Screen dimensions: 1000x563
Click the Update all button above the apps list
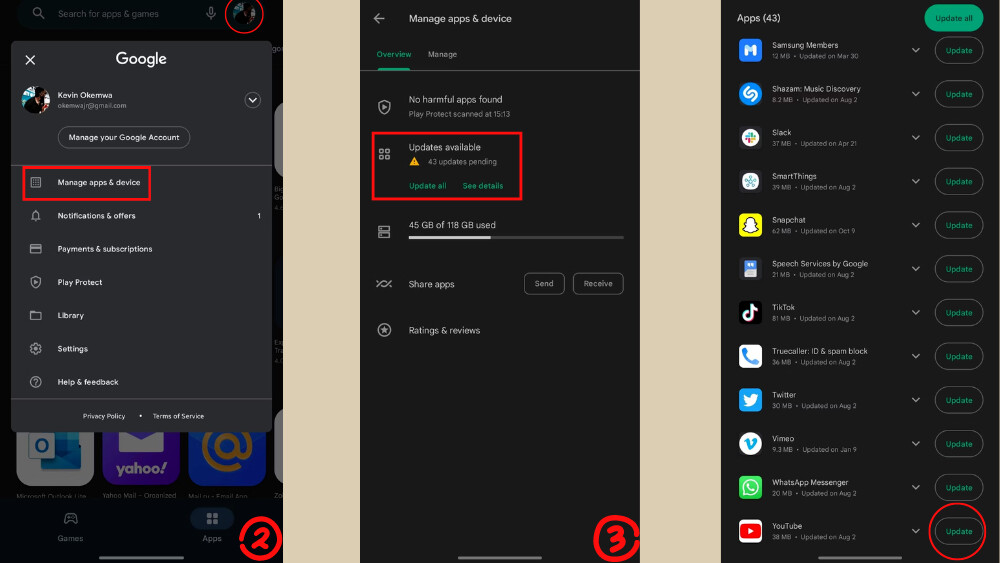click(x=953, y=18)
